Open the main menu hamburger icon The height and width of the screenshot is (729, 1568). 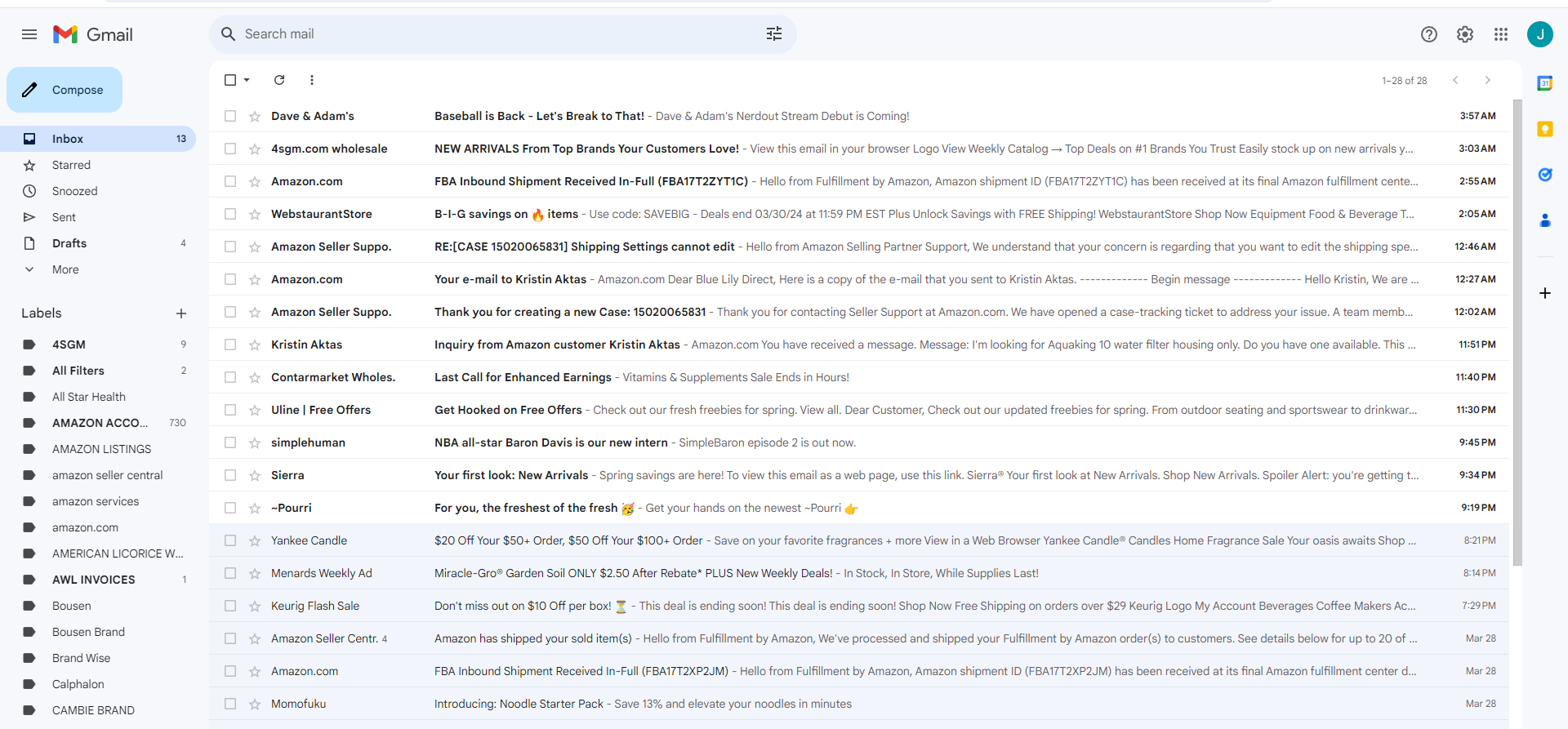pyautogui.click(x=29, y=34)
